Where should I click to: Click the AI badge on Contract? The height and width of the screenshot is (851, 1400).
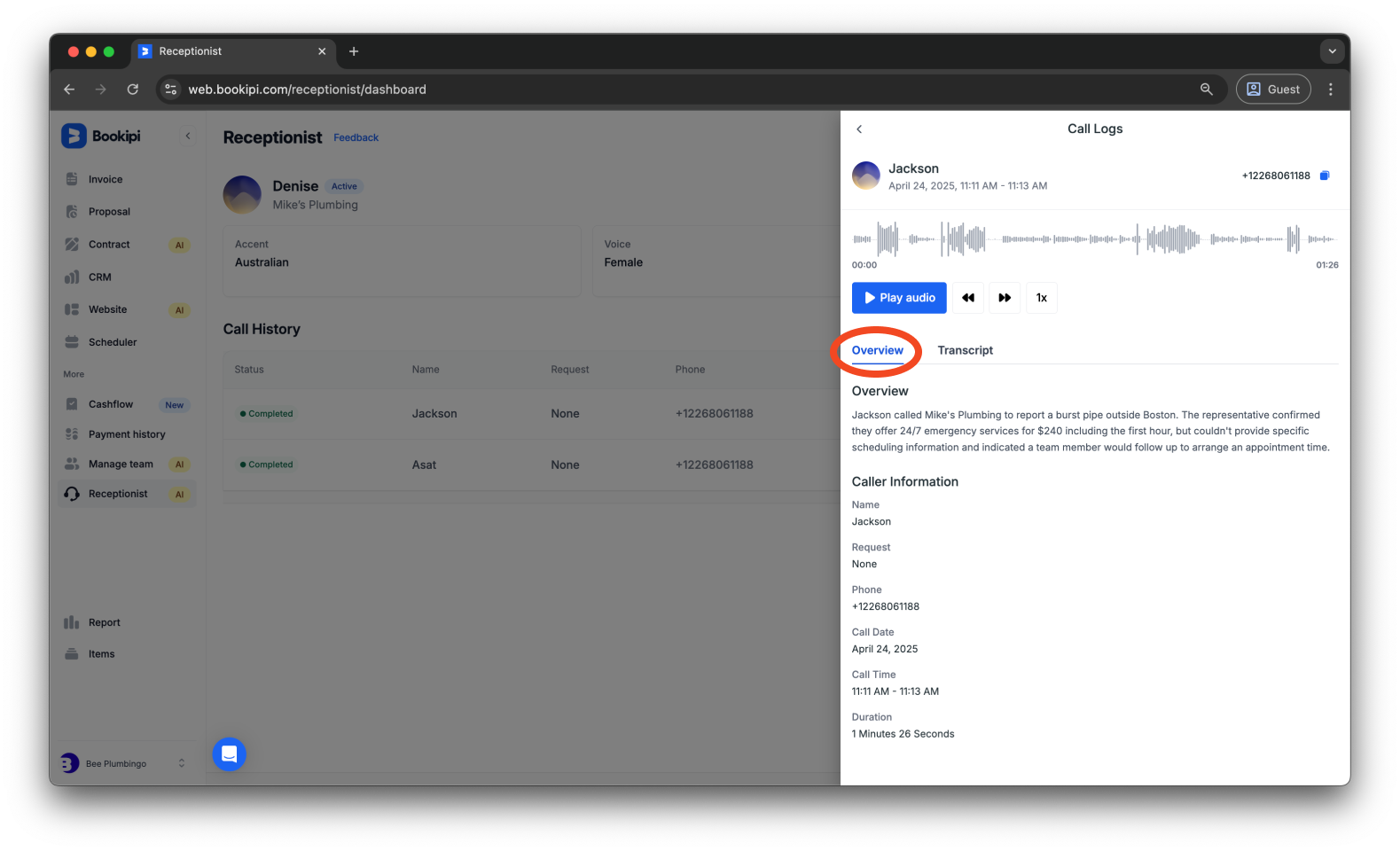[x=180, y=246]
